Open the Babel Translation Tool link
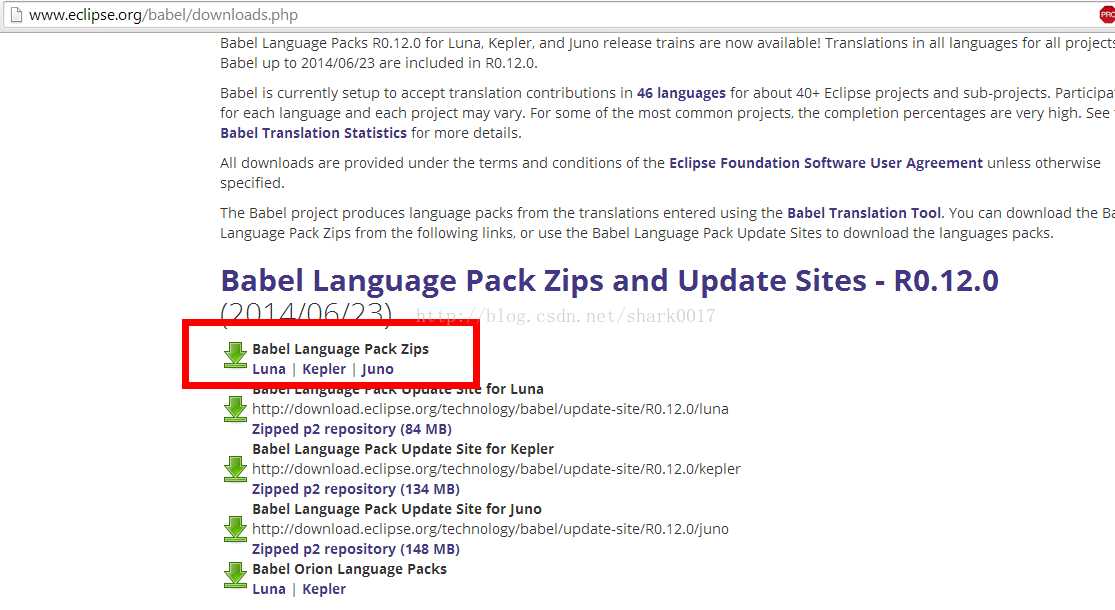 point(864,213)
